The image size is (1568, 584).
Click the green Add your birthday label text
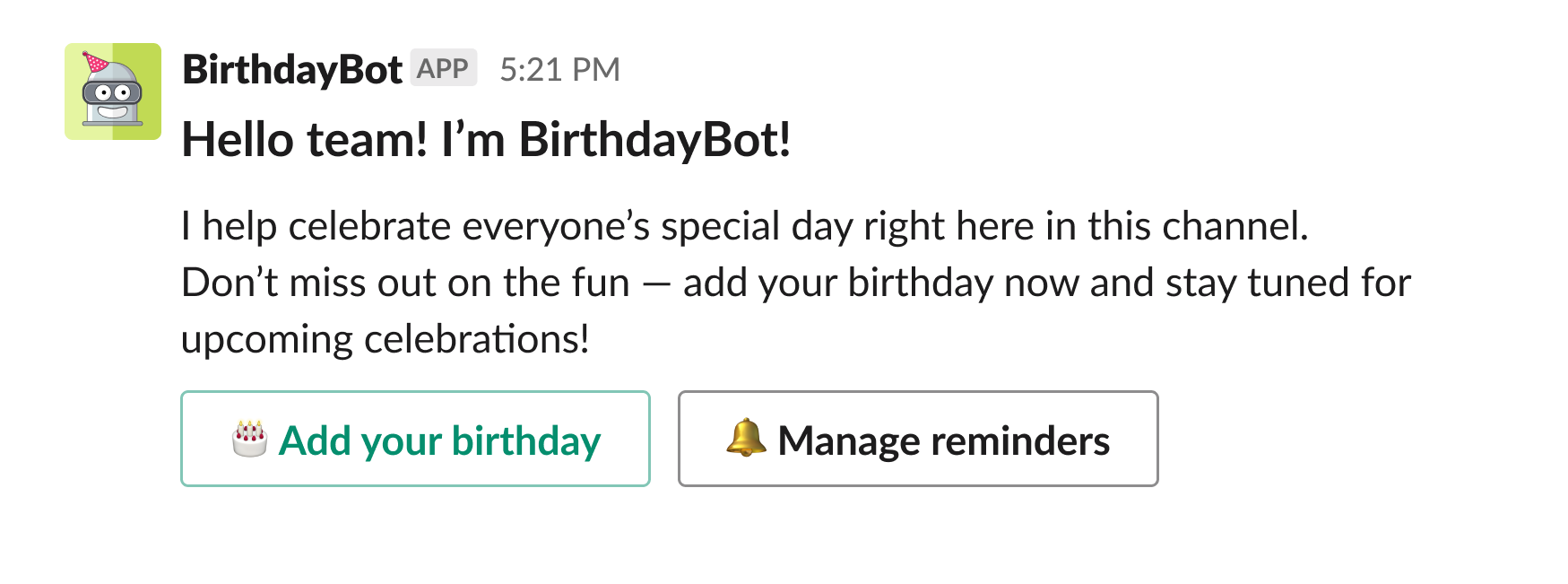pyautogui.click(x=440, y=440)
